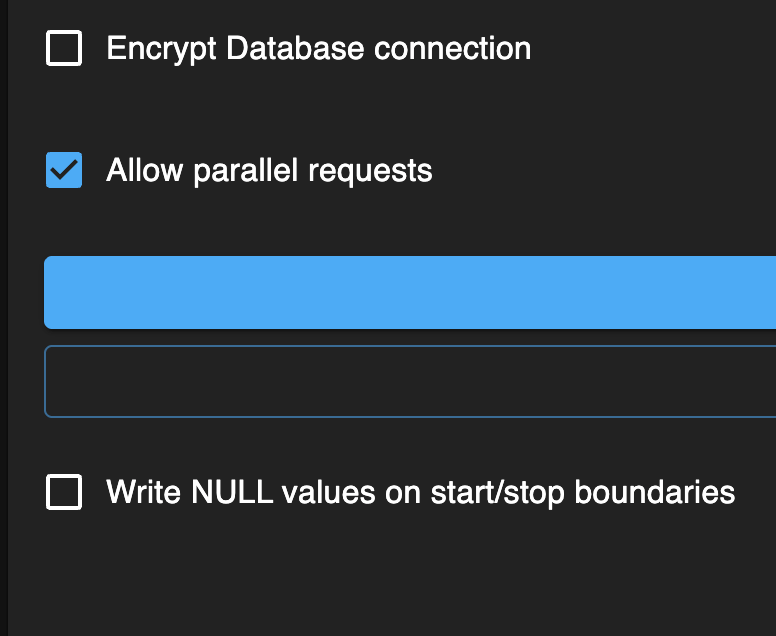Screen dimensions: 776x636
Task: Enable the Encrypt Database connection checkbox
Action: 64,48
